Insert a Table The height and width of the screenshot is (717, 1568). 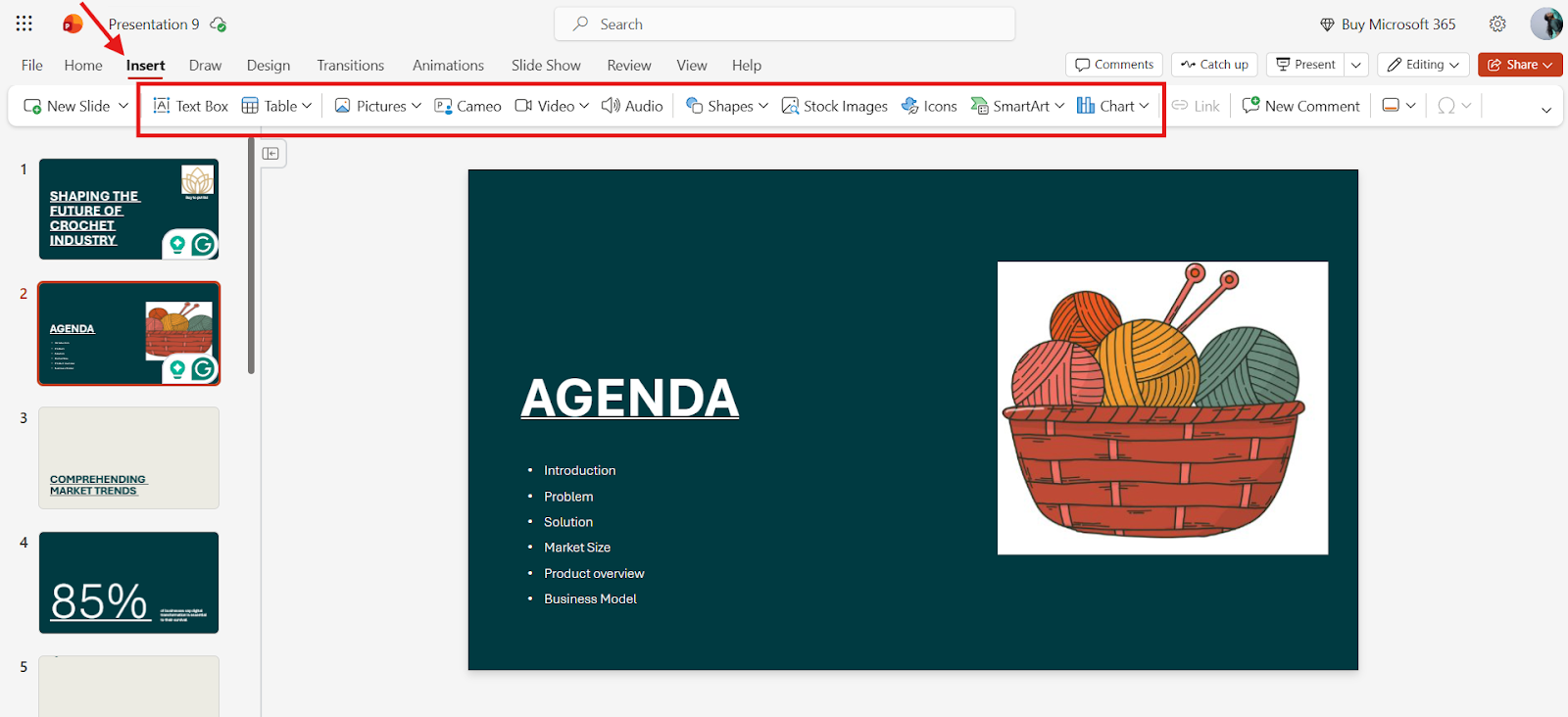tap(269, 106)
